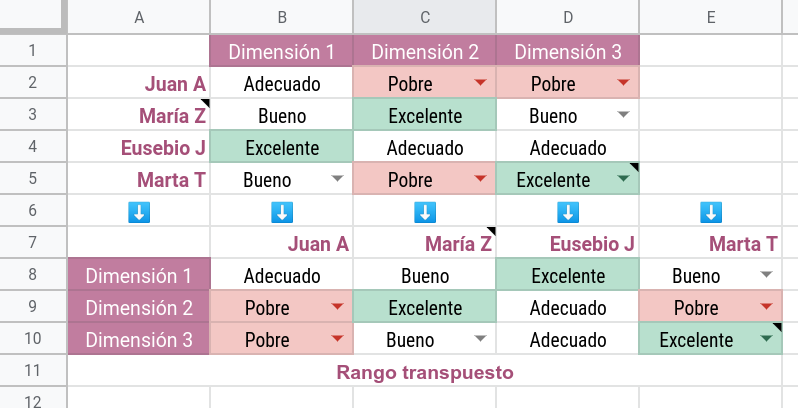Click the blue down arrow in column E
Viewport: 798px width, 408px height.
[x=711, y=212]
